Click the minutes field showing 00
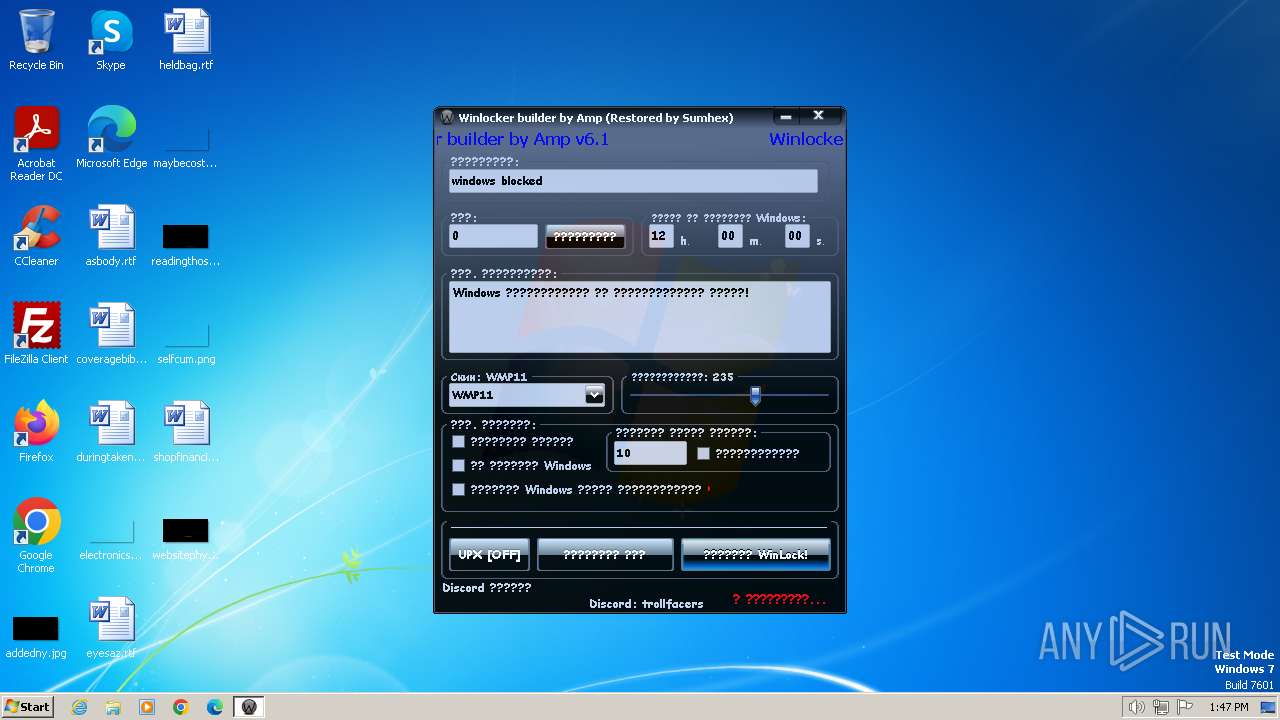The width and height of the screenshot is (1280, 720). click(729, 236)
